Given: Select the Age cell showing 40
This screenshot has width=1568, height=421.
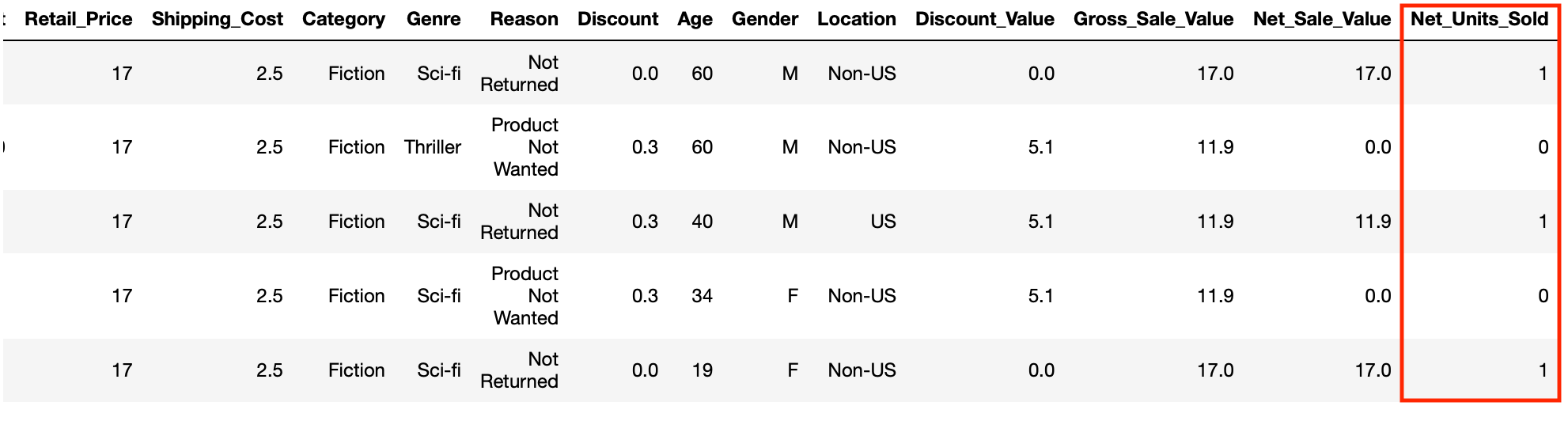Looking at the screenshot, I should click(x=702, y=222).
